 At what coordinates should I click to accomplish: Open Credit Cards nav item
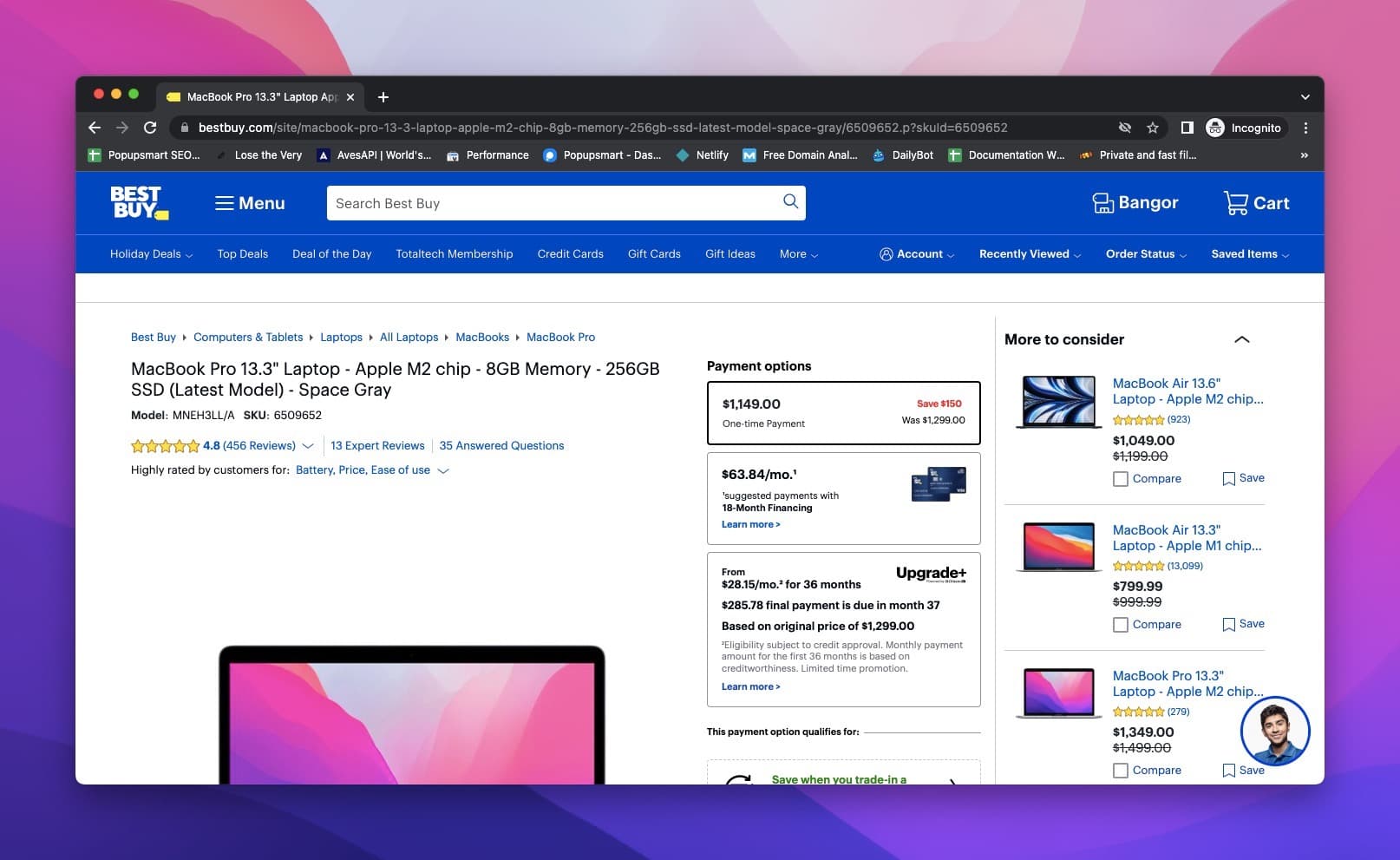coord(570,254)
